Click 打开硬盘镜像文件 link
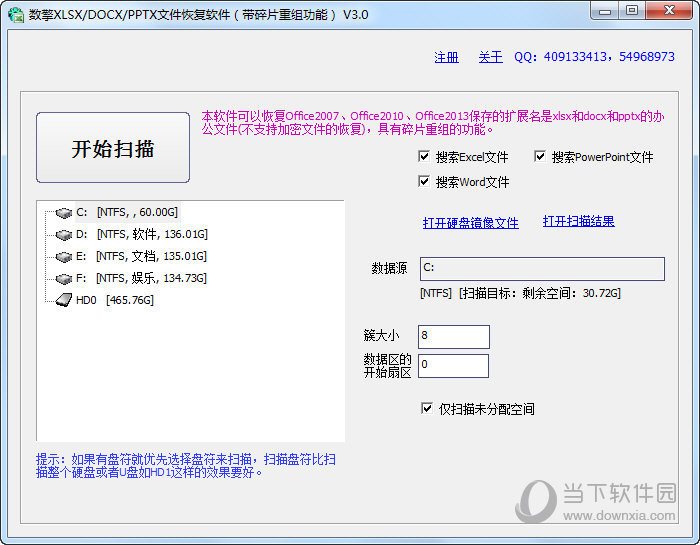The image size is (700, 545). tap(471, 223)
